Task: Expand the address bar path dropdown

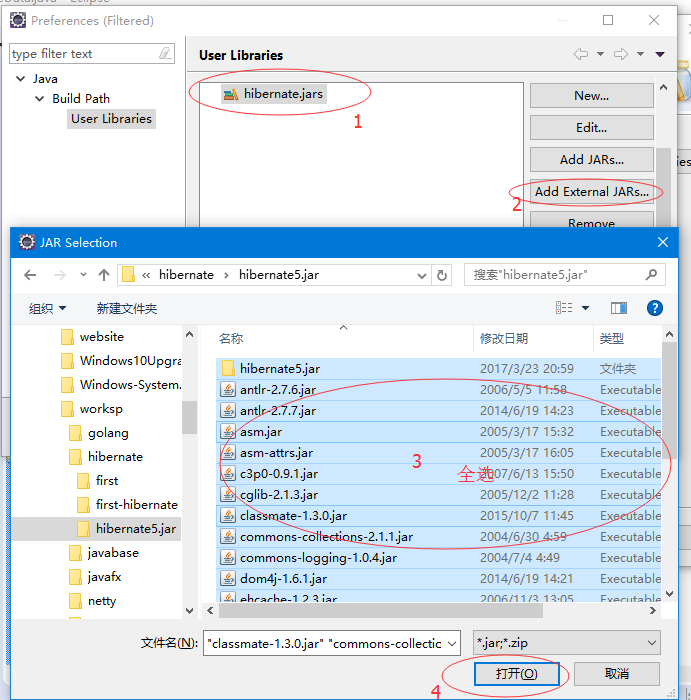Action: tap(421, 275)
